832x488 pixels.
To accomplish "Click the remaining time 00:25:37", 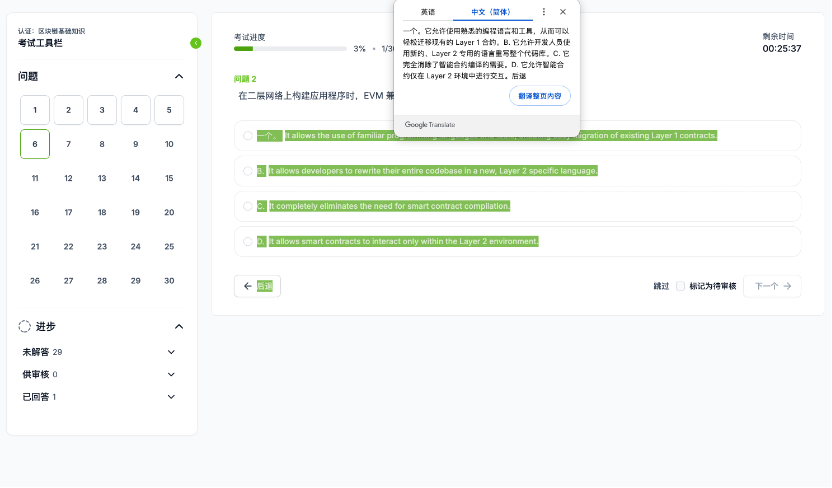I will tap(782, 49).
